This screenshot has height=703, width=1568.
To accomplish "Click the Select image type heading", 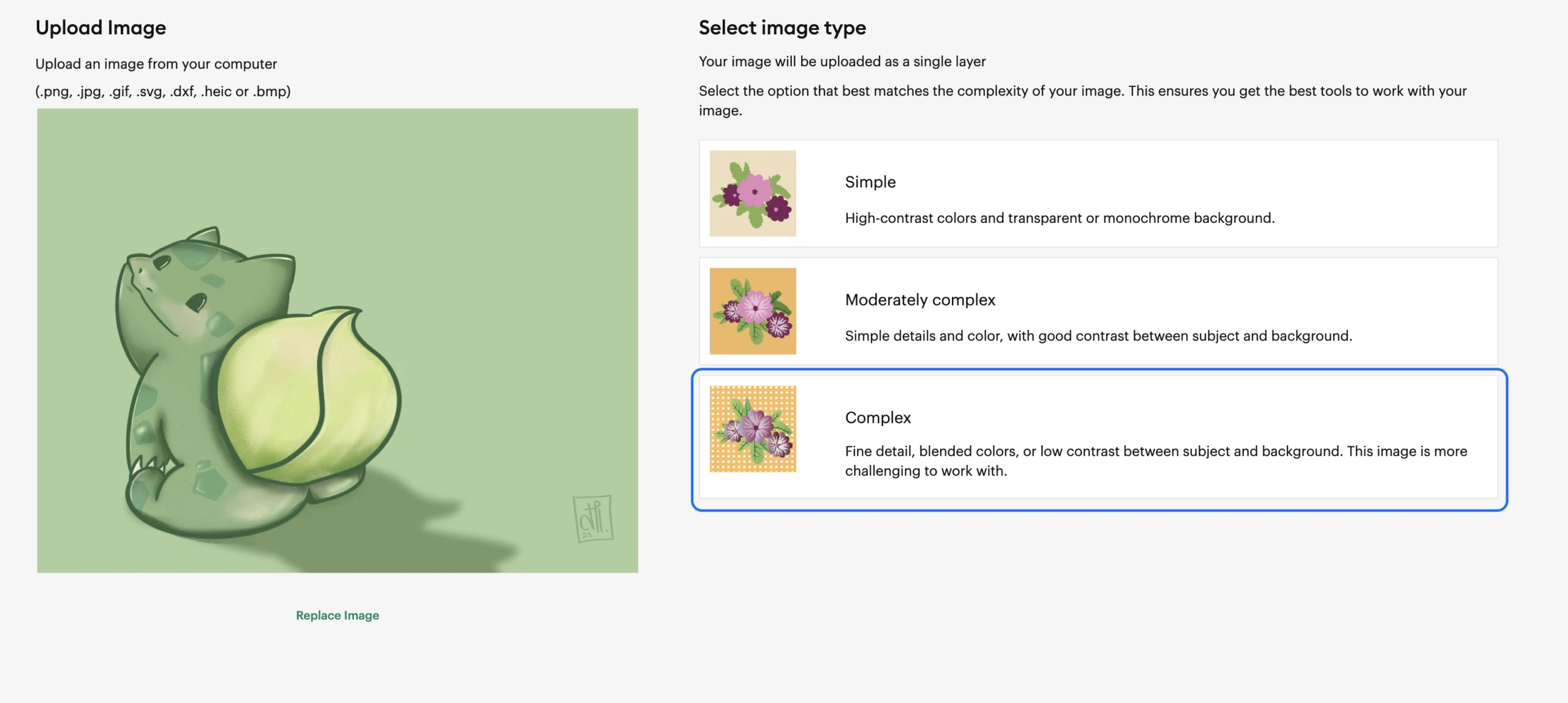I will (782, 28).
